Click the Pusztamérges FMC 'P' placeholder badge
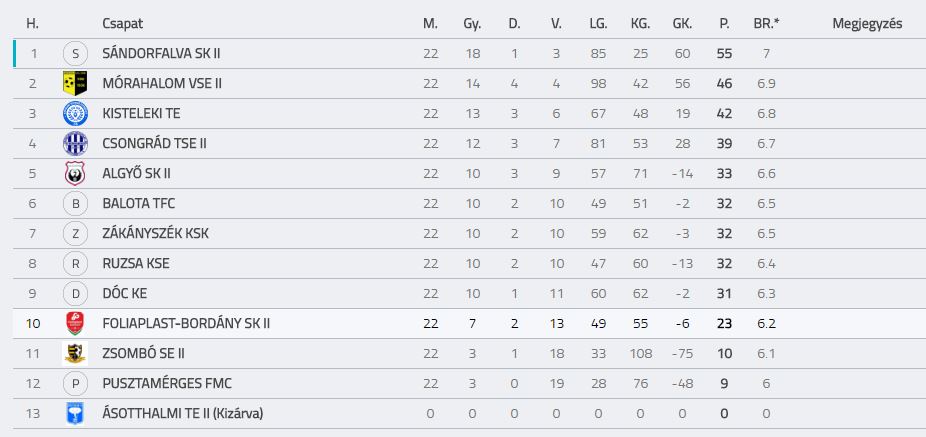 coord(75,384)
